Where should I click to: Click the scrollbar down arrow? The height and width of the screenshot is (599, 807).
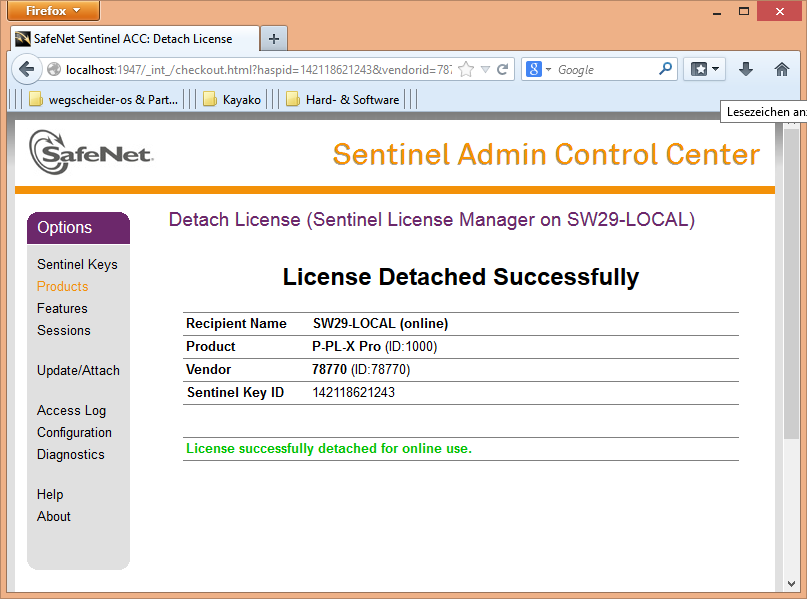[791, 584]
